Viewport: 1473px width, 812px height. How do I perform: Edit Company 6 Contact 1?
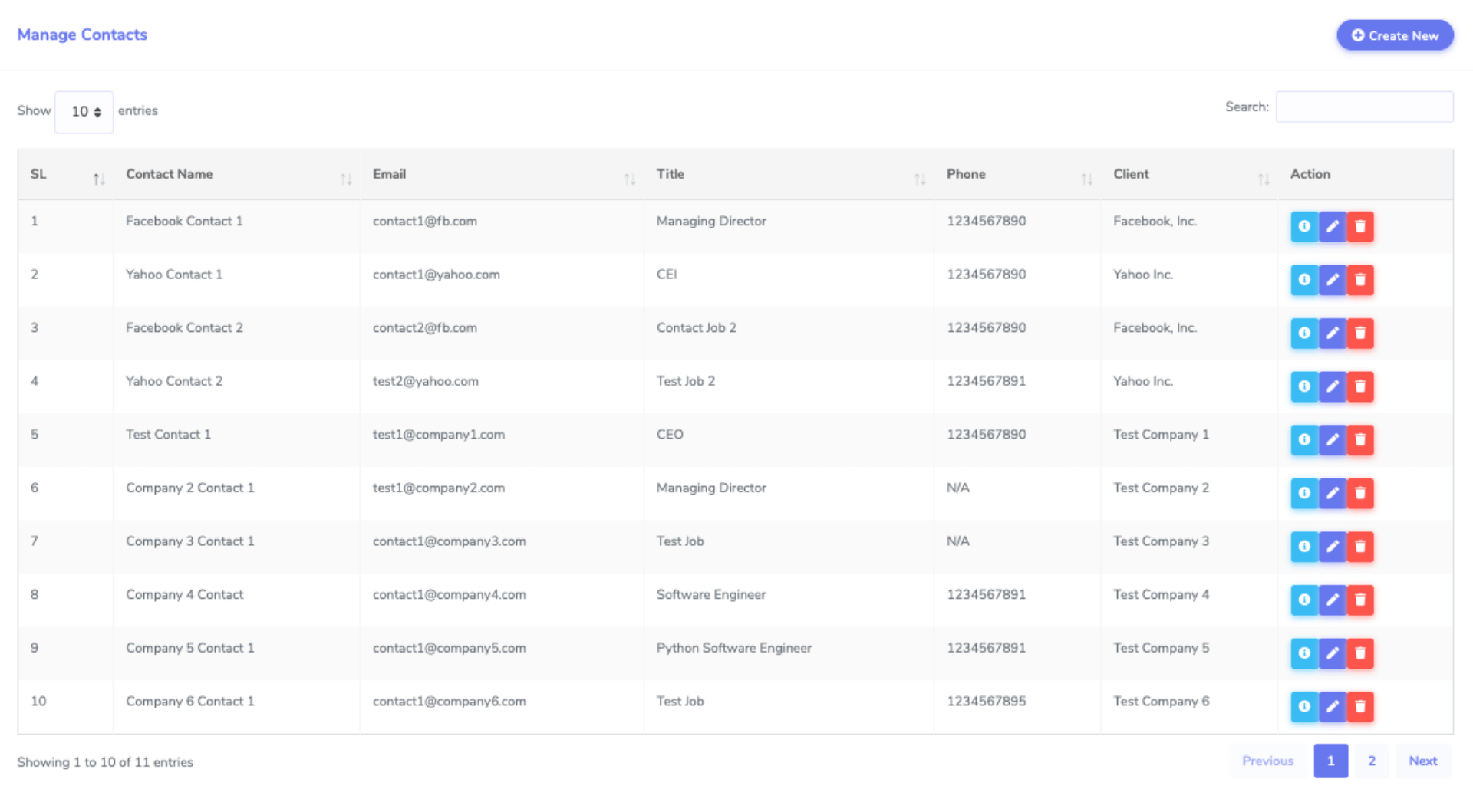coord(1333,706)
